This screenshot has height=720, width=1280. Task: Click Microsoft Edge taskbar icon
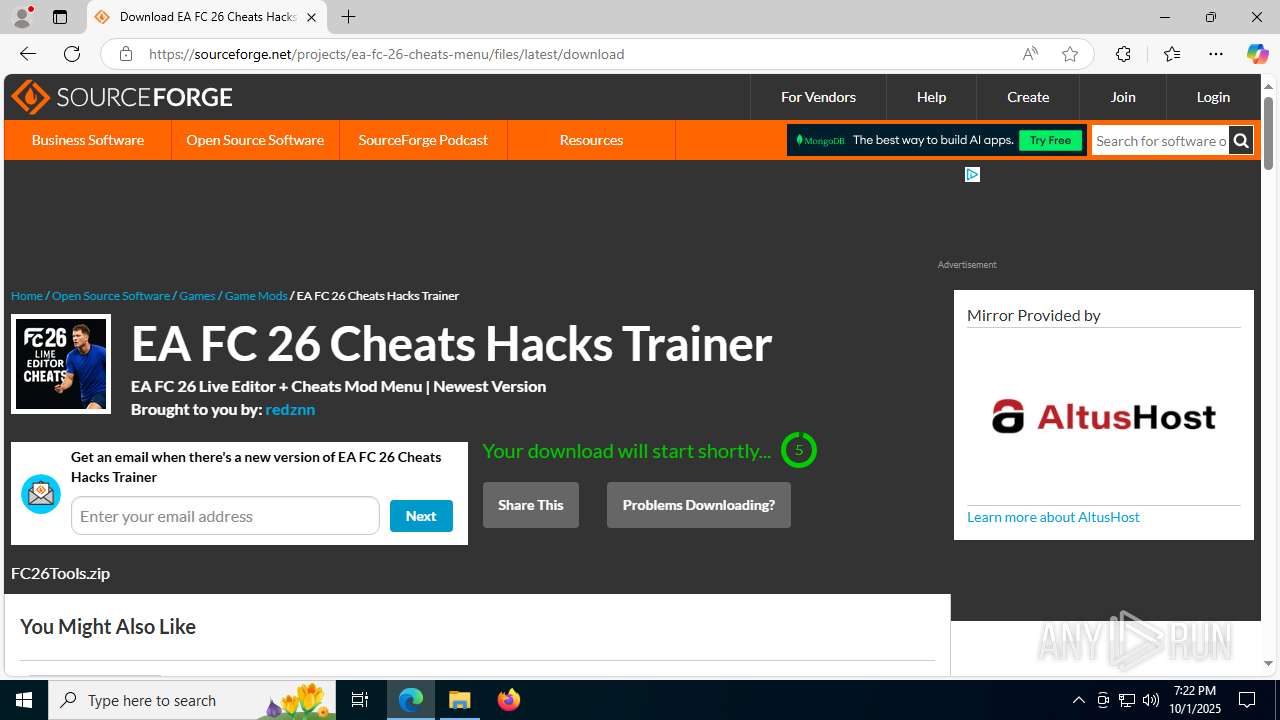411,700
